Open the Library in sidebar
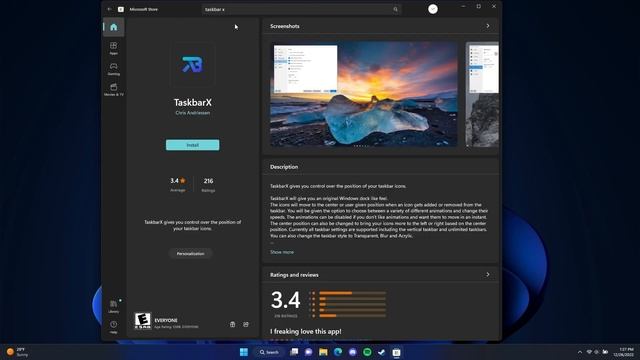The width and height of the screenshot is (640, 360). coord(113,306)
